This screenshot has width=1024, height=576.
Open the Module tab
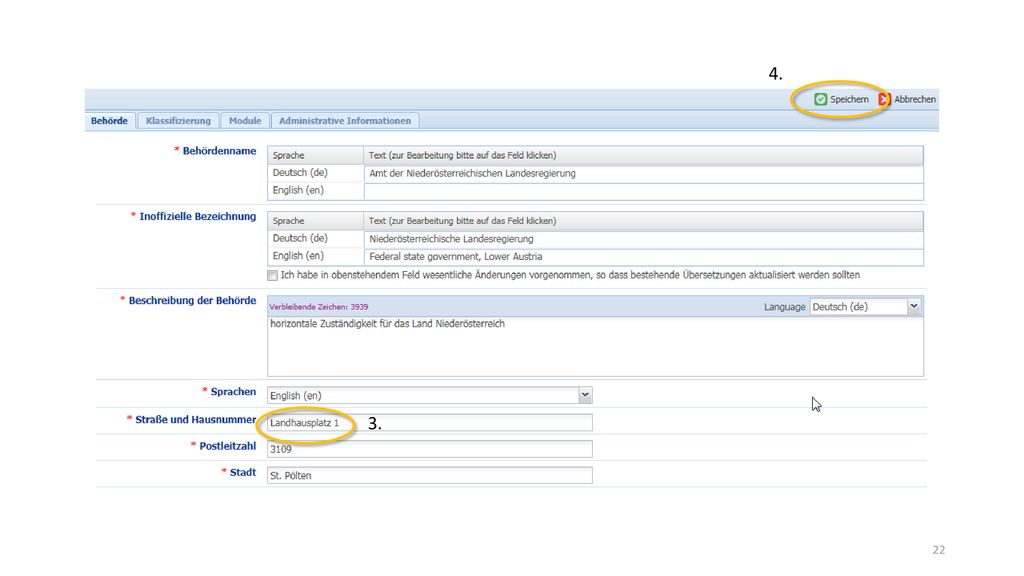tap(245, 121)
